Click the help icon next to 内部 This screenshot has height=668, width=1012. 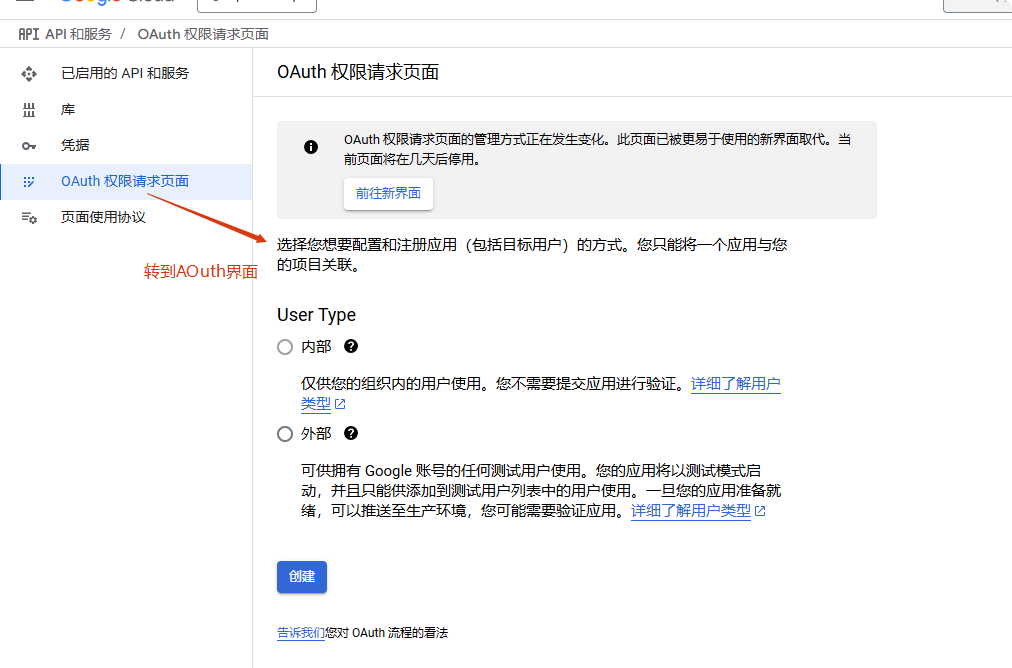pos(351,347)
